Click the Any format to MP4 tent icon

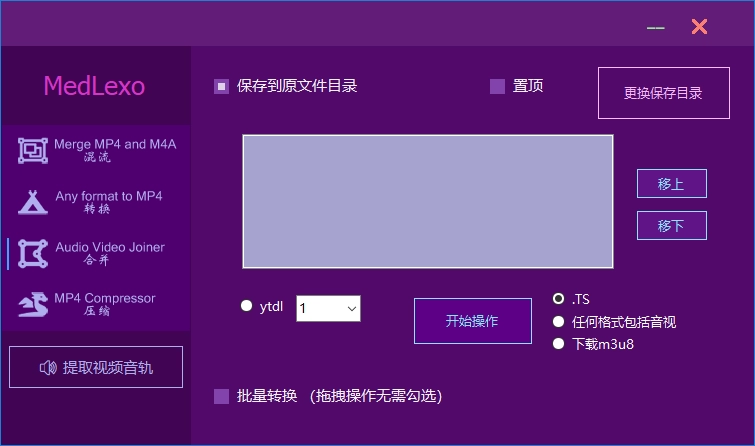(x=33, y=203)
